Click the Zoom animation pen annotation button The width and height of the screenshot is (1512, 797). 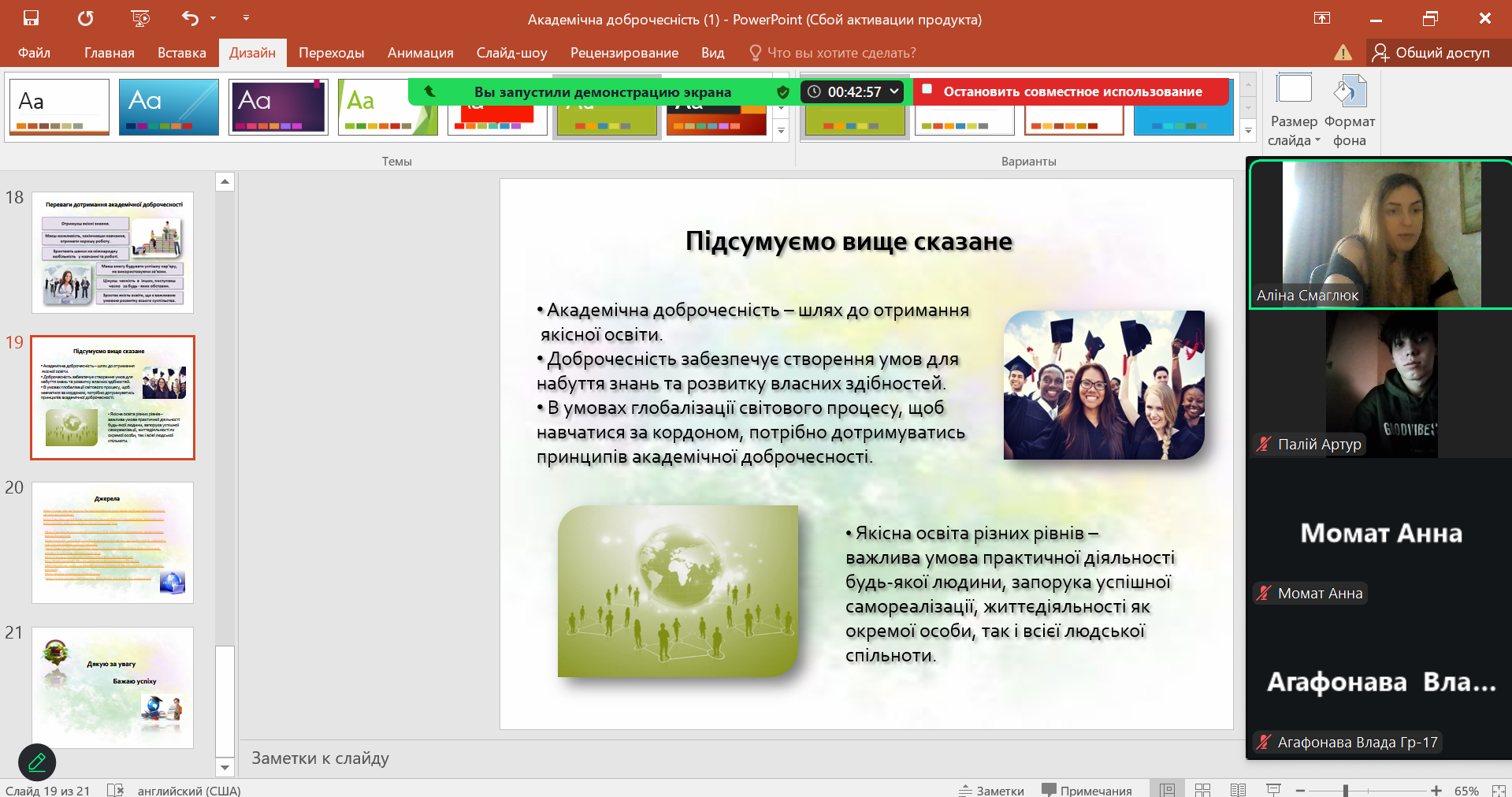pos(37,762)
